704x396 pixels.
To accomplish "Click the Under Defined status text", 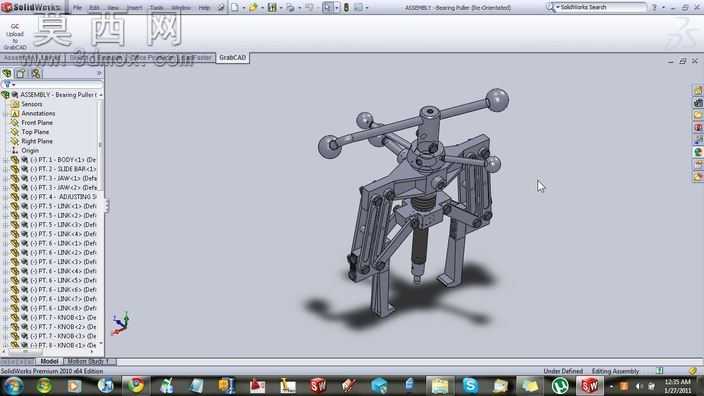I will coord(563,371).
